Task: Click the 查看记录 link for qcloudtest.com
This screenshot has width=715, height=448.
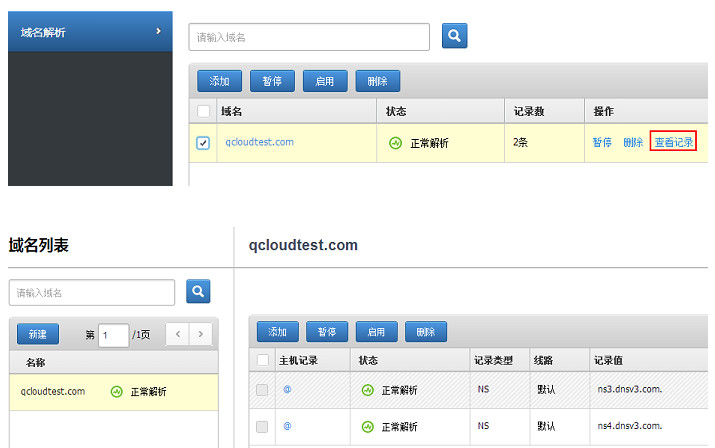Action: point(674,142)
